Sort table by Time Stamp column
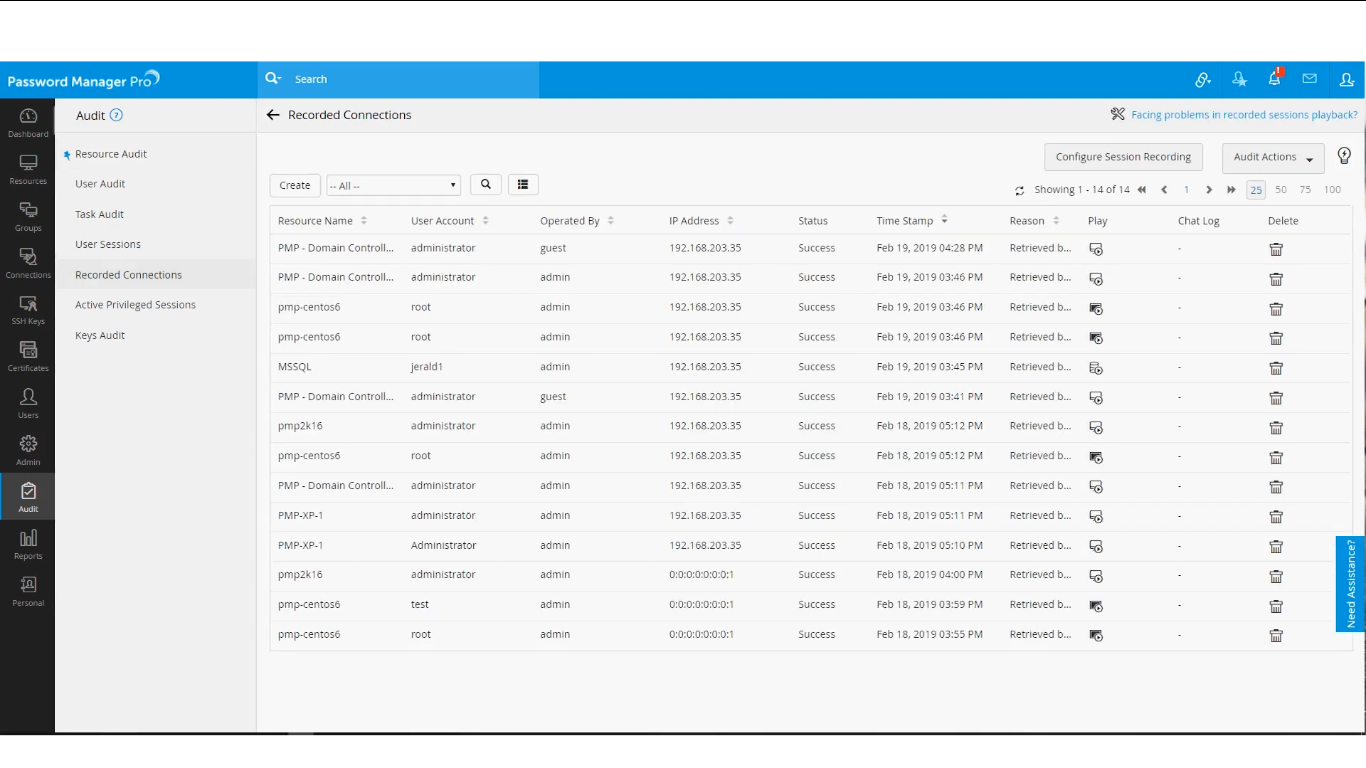The height and width of the screenshot is (768, 1366). pos(904,221)
